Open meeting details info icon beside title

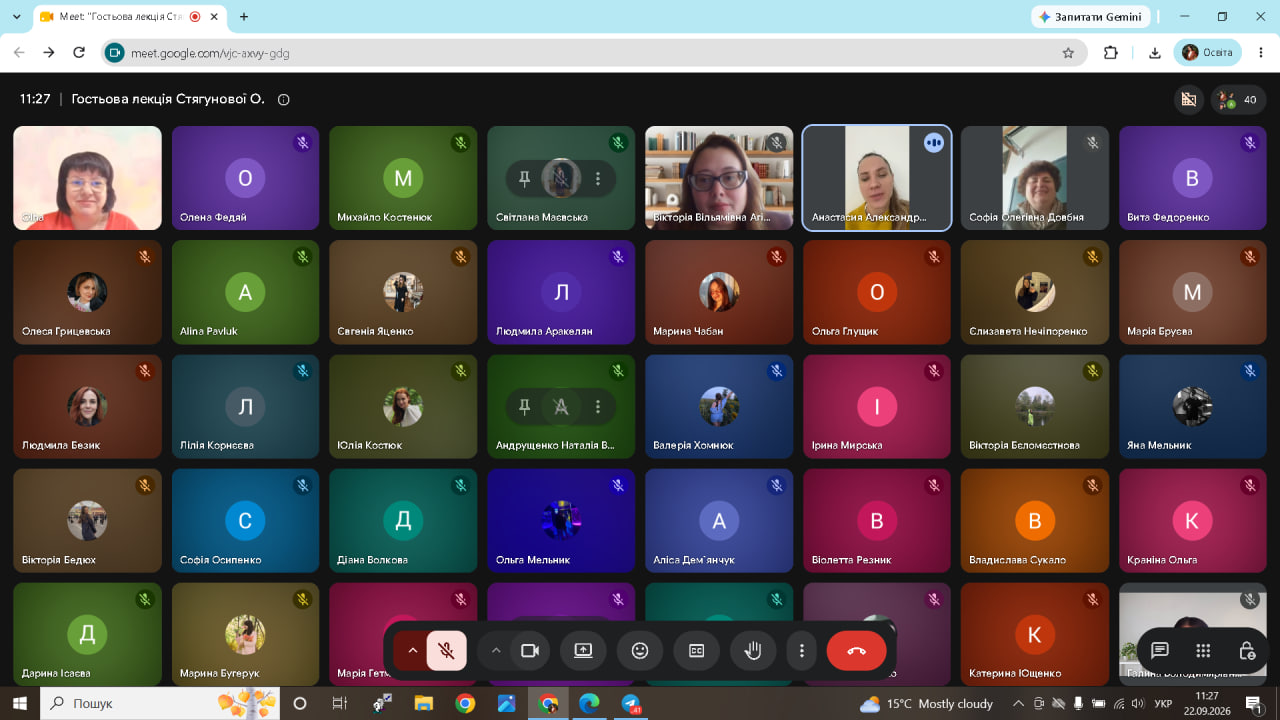point(284,100)
